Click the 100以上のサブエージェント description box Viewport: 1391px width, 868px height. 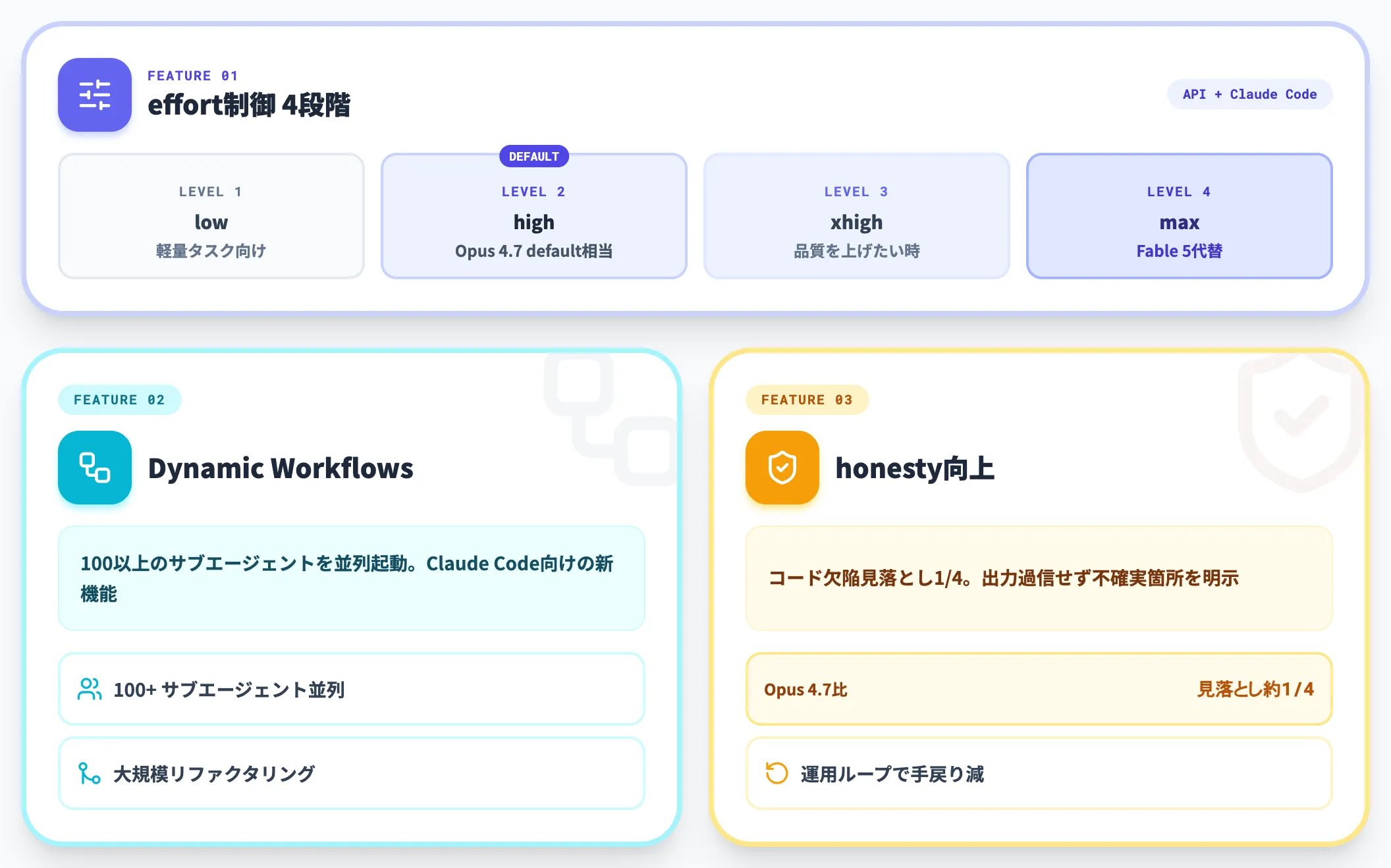pyautogui.click(x=352, y=578)
